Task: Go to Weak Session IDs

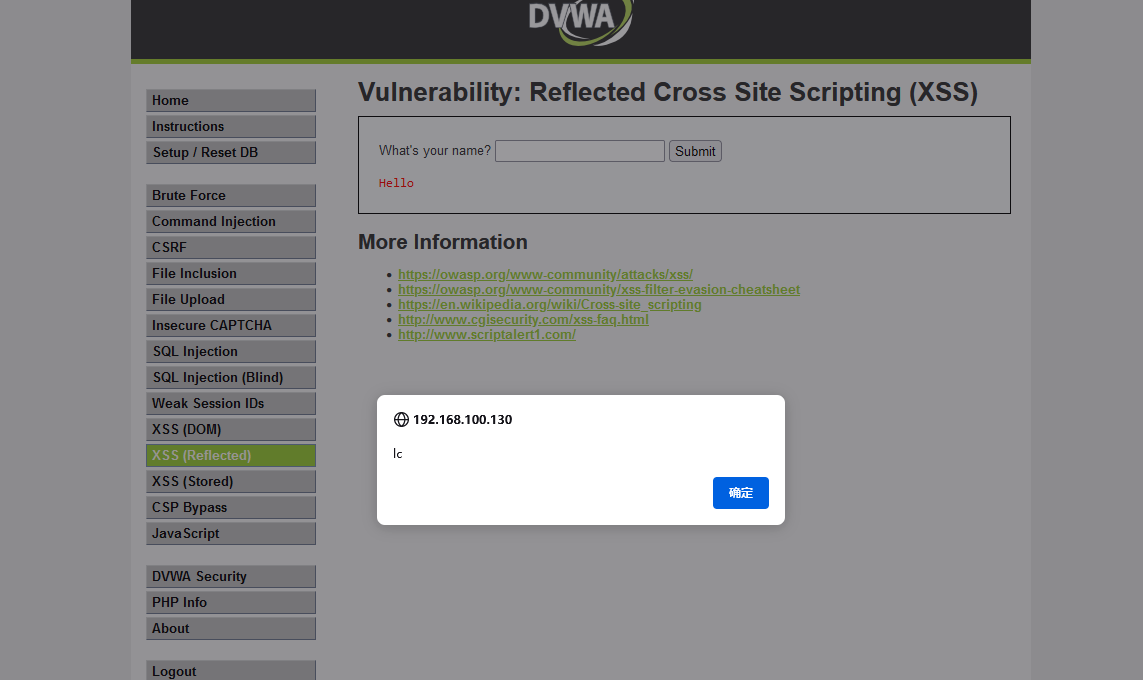Action: (231, 404)
